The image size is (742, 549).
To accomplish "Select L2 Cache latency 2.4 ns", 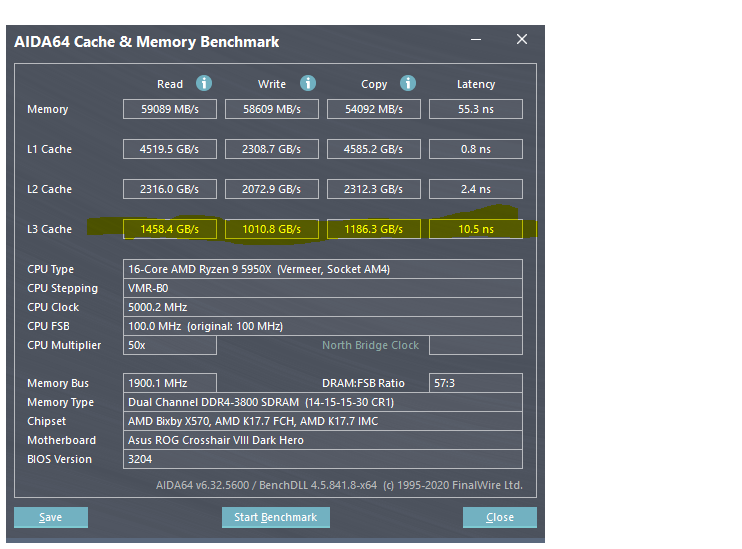I will pyautogui.click(x=476, y=189).
